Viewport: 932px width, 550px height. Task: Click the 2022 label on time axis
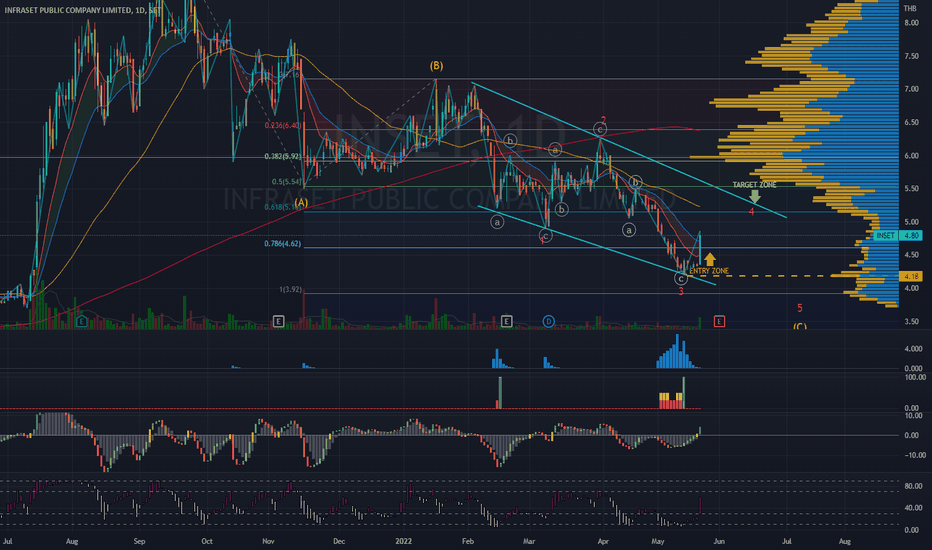tap(404, 542)
